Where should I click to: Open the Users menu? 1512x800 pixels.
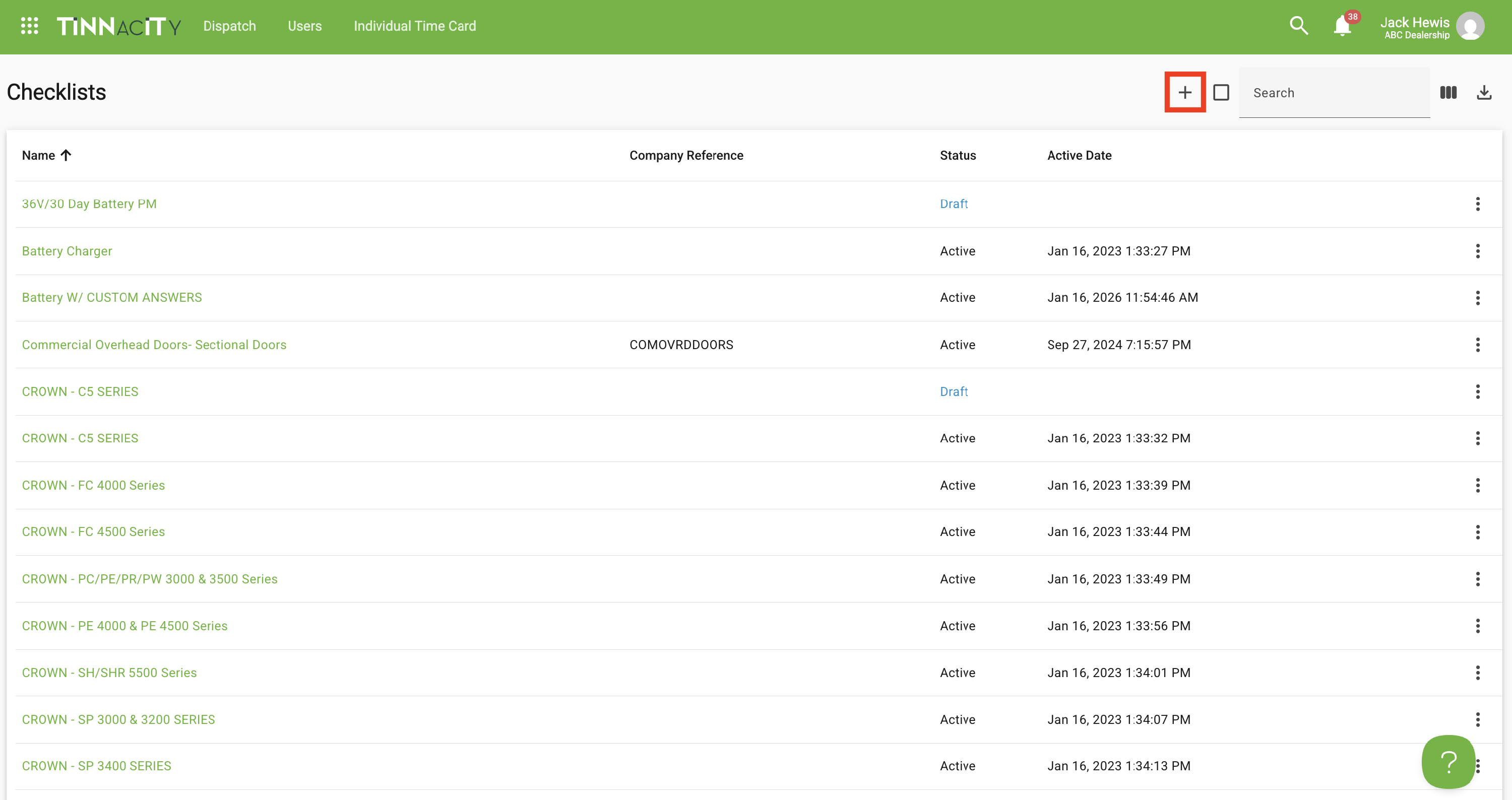point(304,26)
